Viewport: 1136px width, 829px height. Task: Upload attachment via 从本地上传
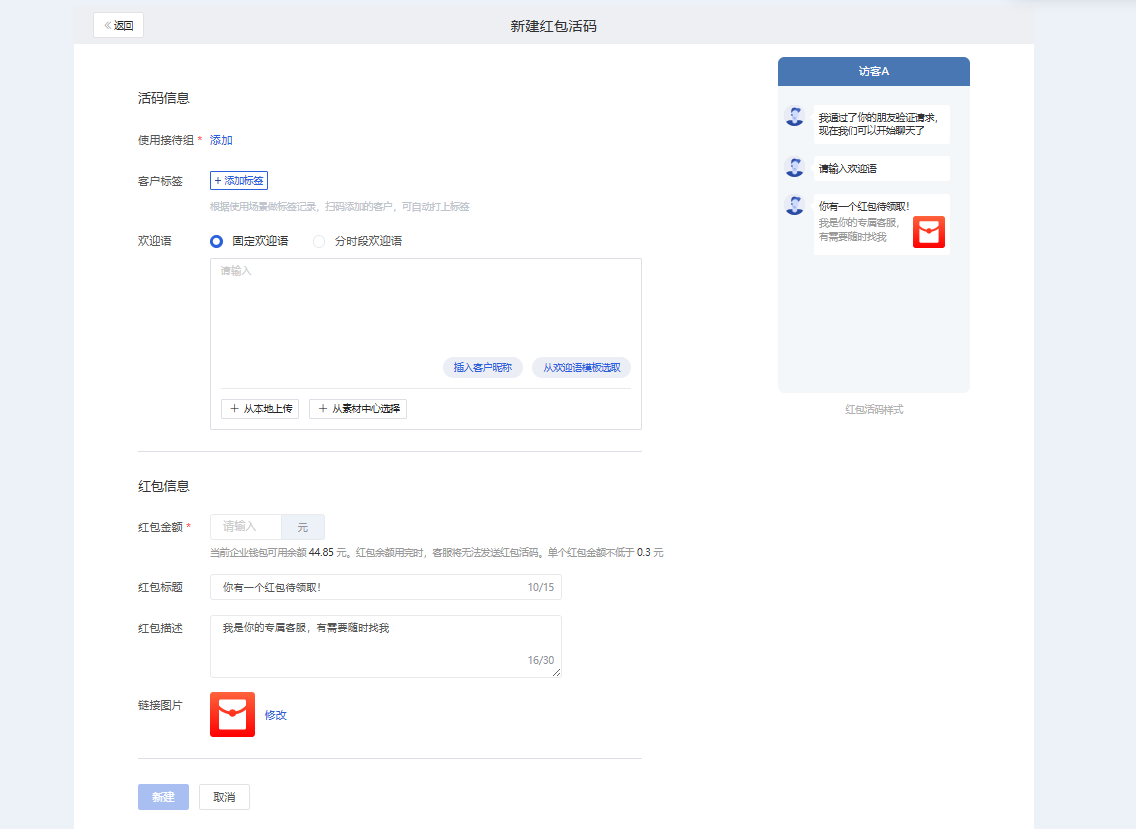pos(260,409)
